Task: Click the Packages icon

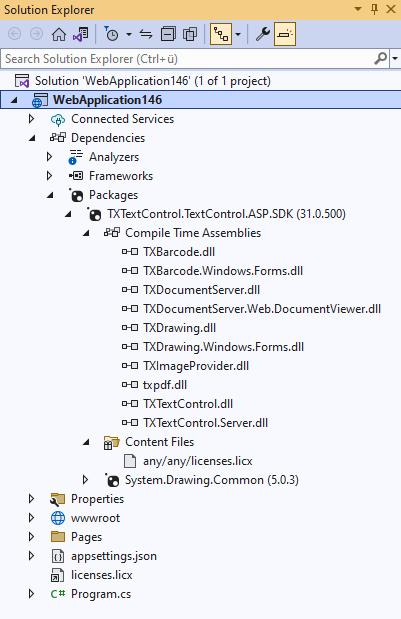Action: coord(77,195)
